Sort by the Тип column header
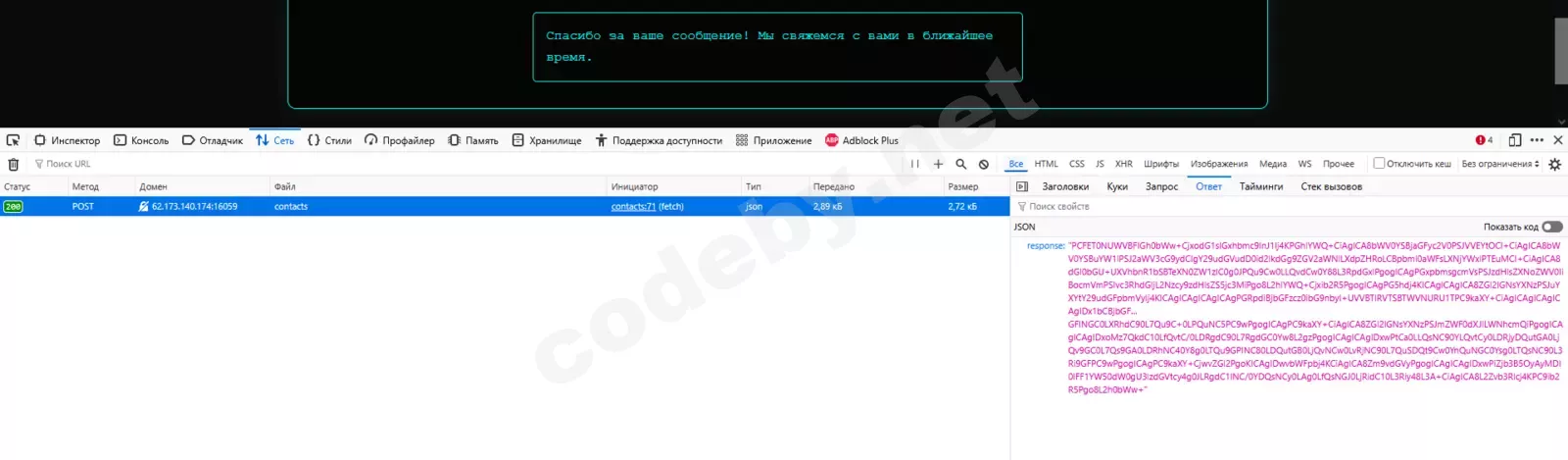 click(775, 186)
